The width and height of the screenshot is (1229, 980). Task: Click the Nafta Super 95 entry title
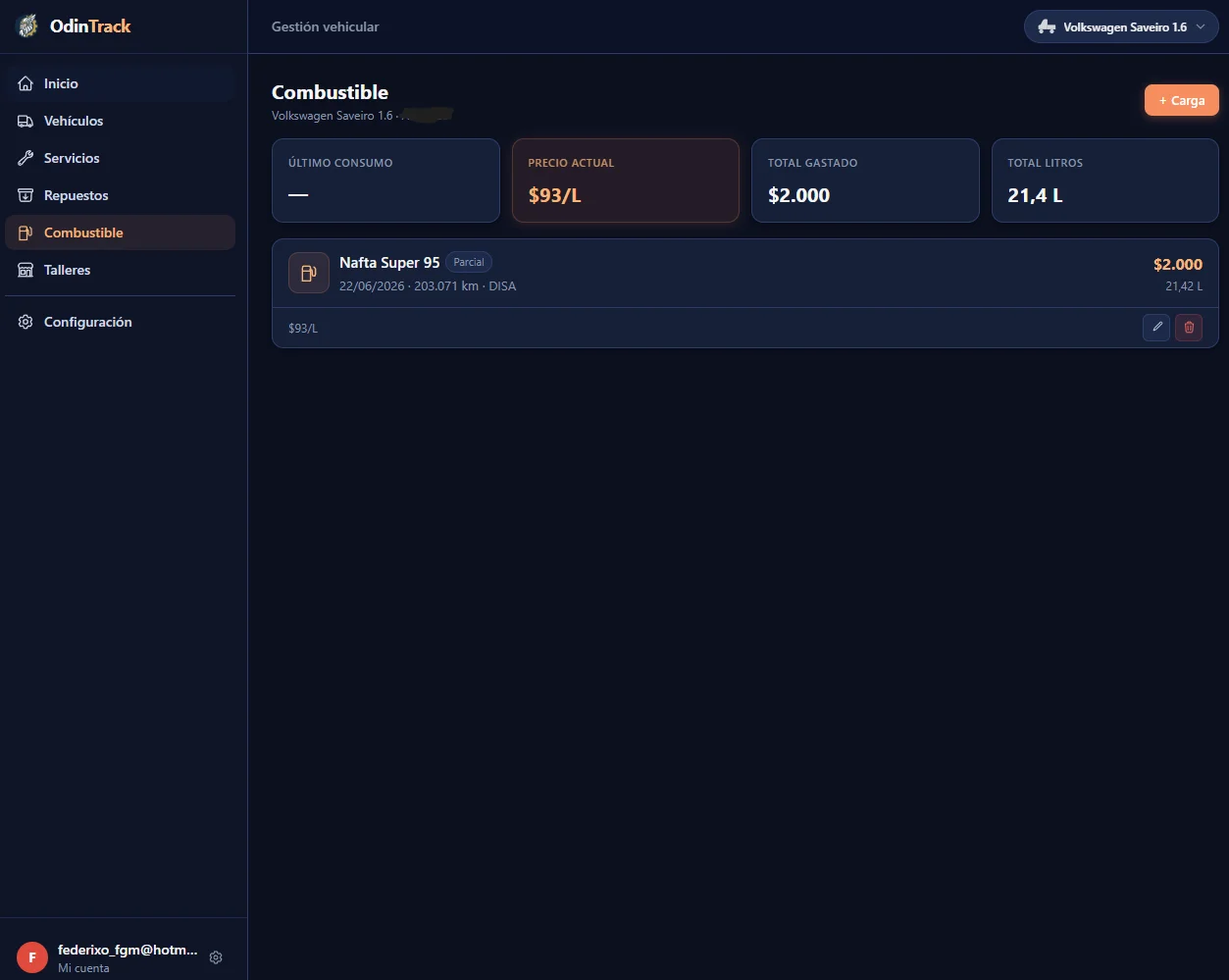[x=389, y=263]
